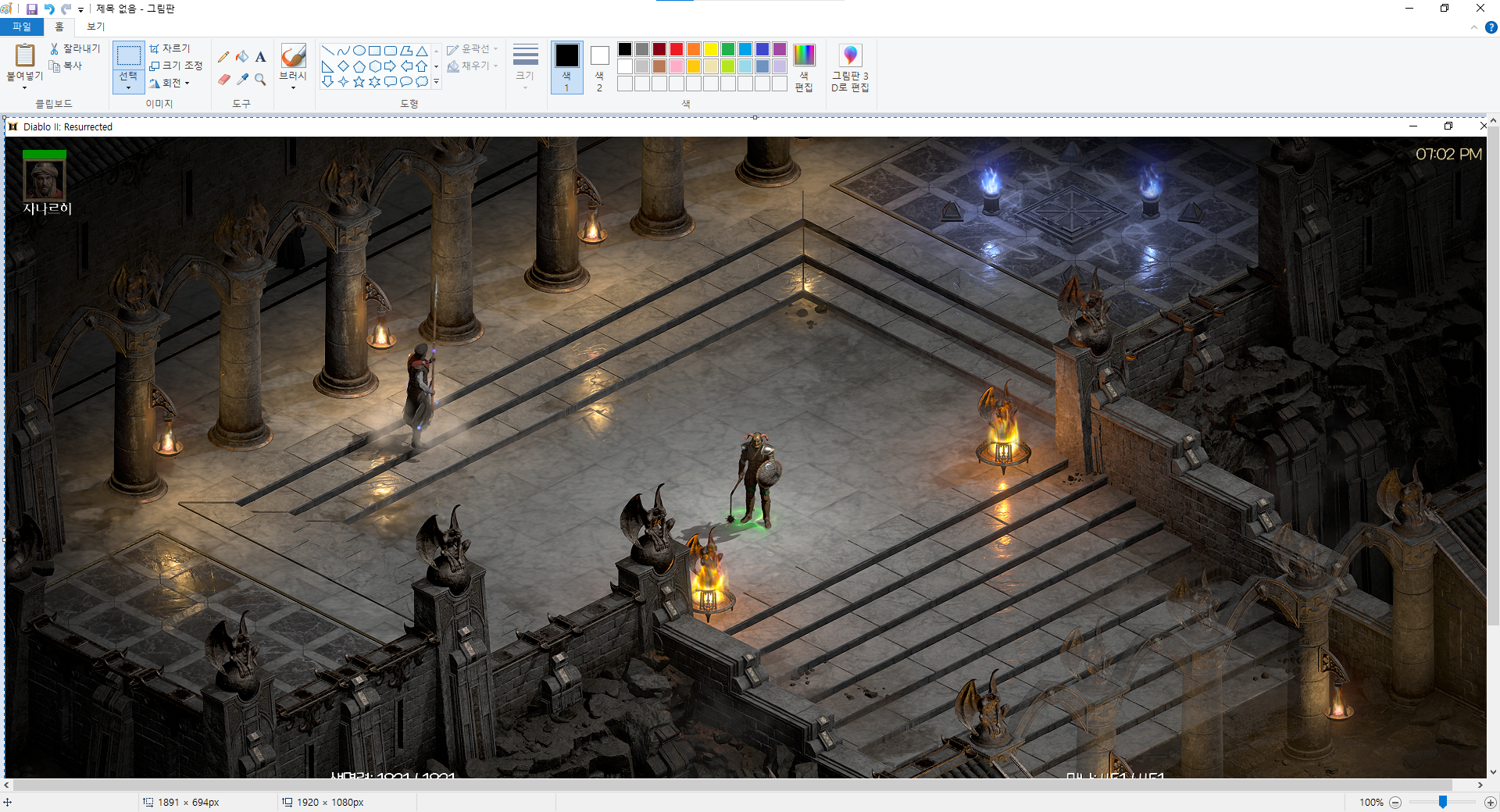Click 그림판 3D로 편집 (Edit with Paint 3D)
Image resolution: width=1500 pixels, height=812 pixels.
(850, 67)
